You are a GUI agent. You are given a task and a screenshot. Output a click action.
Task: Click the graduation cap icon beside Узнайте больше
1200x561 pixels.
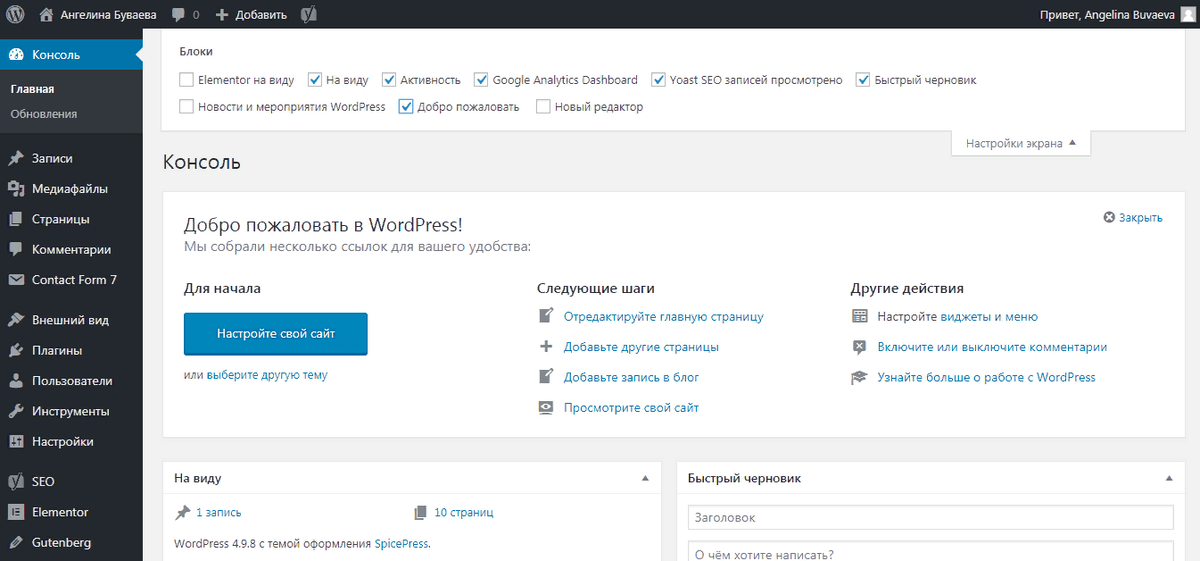point(859,378)
